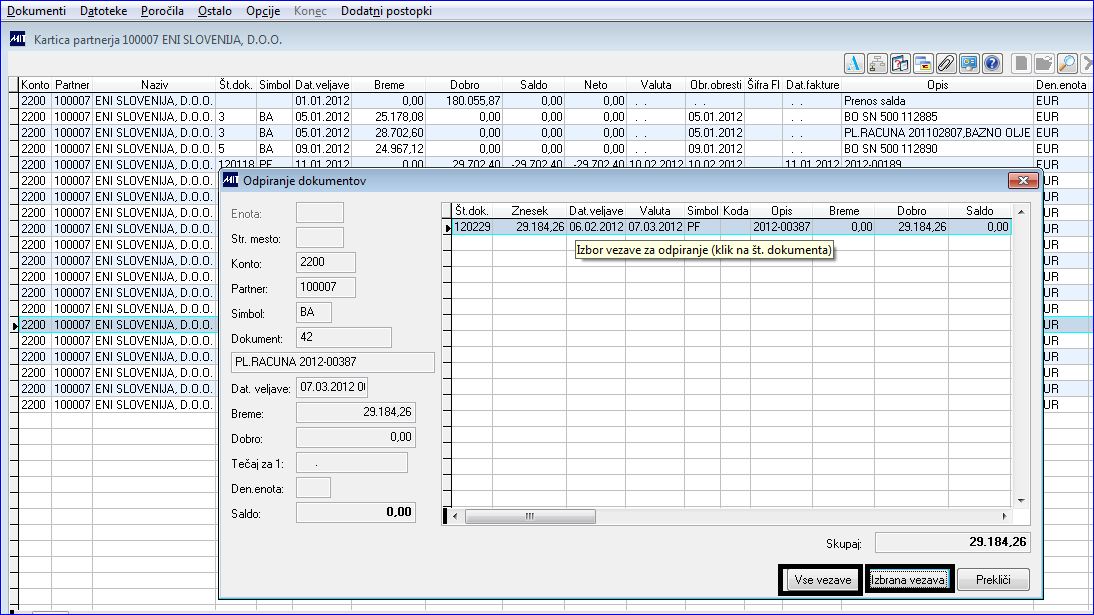
Task: Click the monitor contact card icon
Action: point(969,64)
